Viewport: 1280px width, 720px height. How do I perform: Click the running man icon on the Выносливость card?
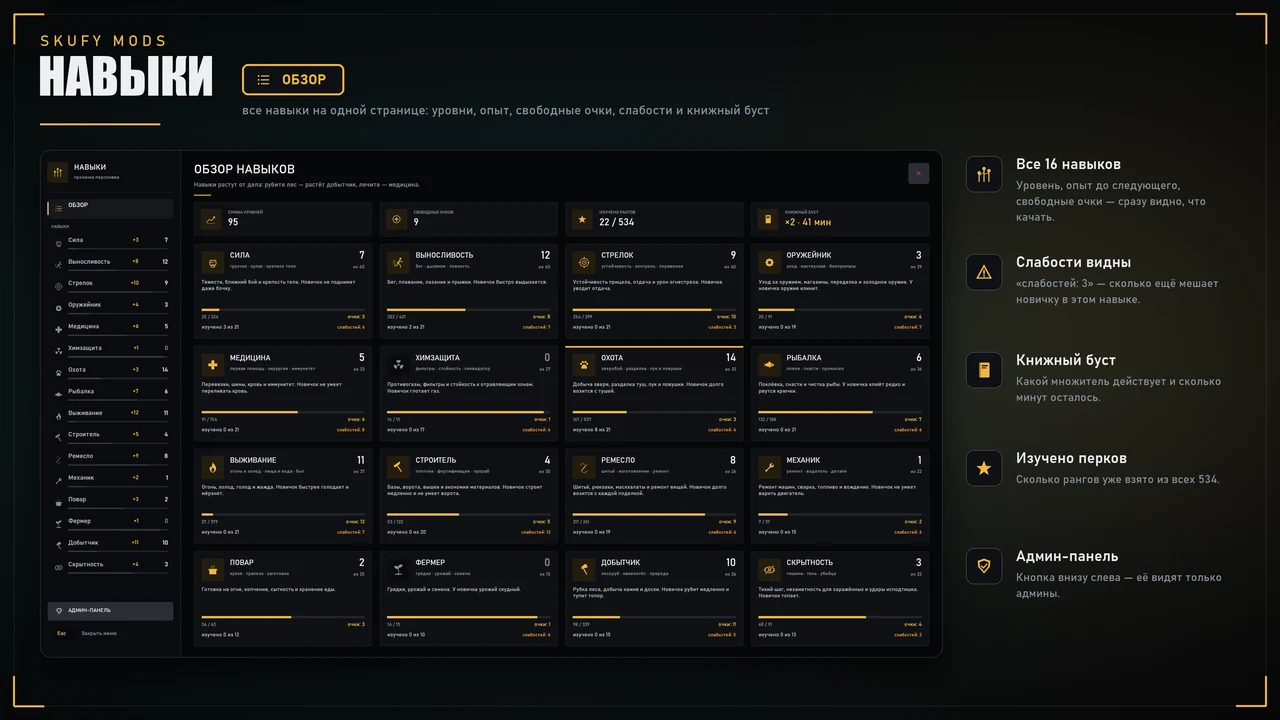click(398, 262)
